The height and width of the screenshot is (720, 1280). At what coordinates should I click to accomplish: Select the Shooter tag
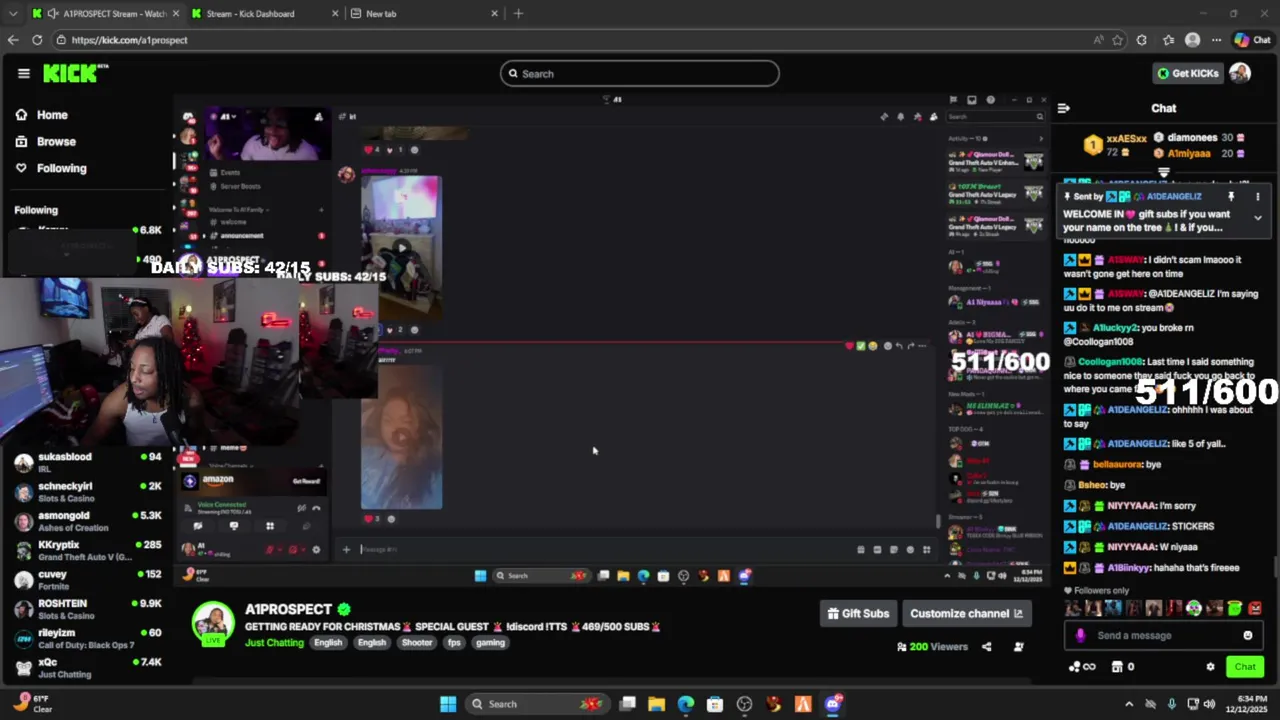click(417, 643)
